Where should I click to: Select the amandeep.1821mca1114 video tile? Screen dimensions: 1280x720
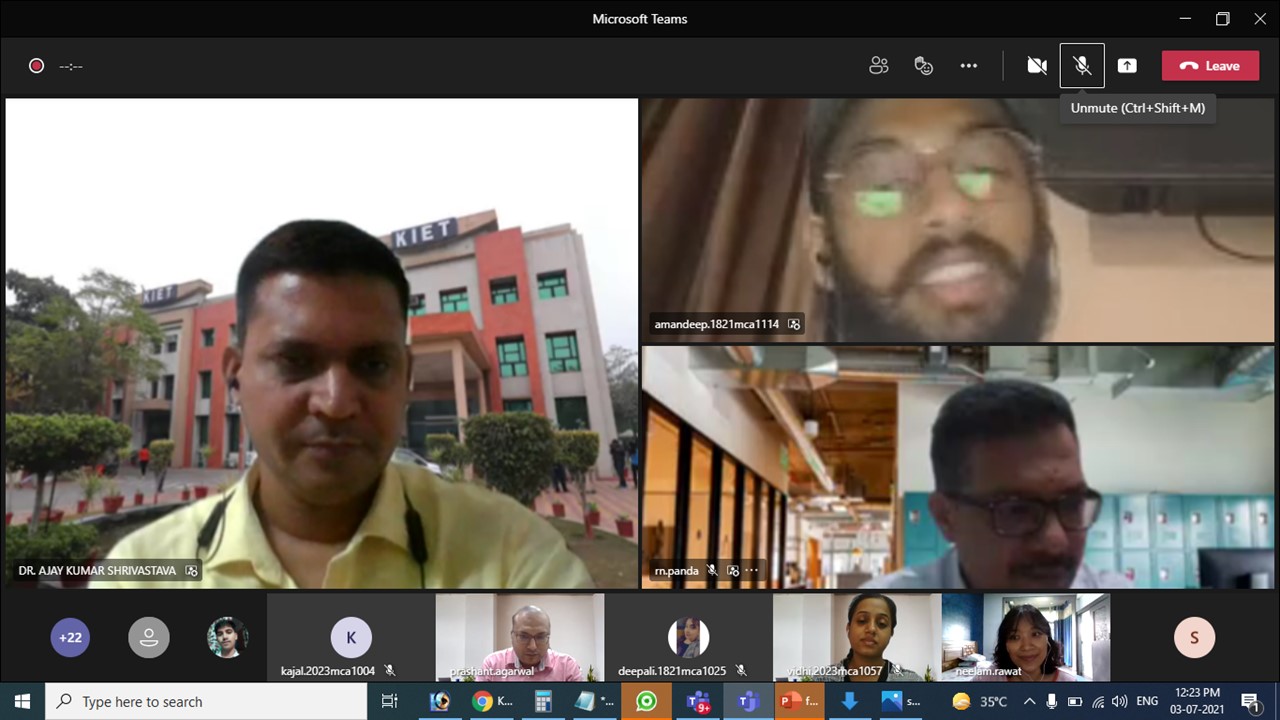(957, 220)
